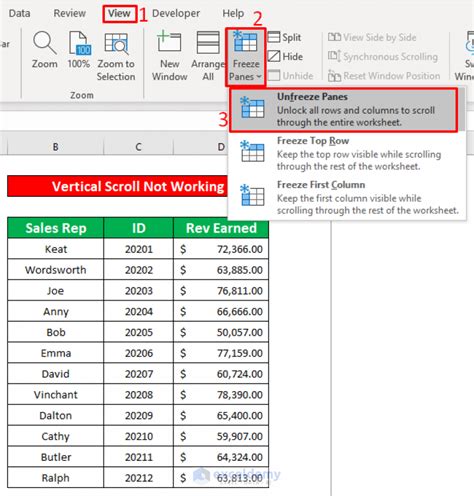Switch to the View tab

(x=119, y=14)
